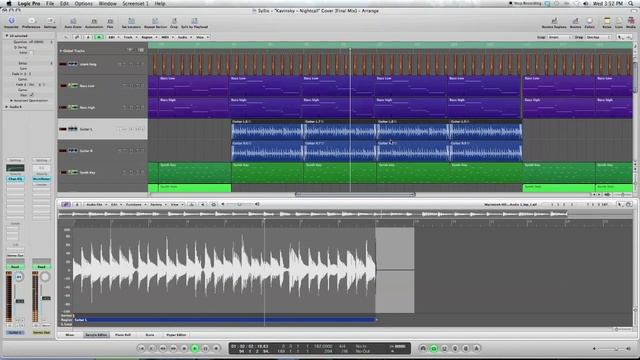640x360 pixels.
Task: Open the Drag dropdown set to Overlap
Action: [x=598, y=37]
